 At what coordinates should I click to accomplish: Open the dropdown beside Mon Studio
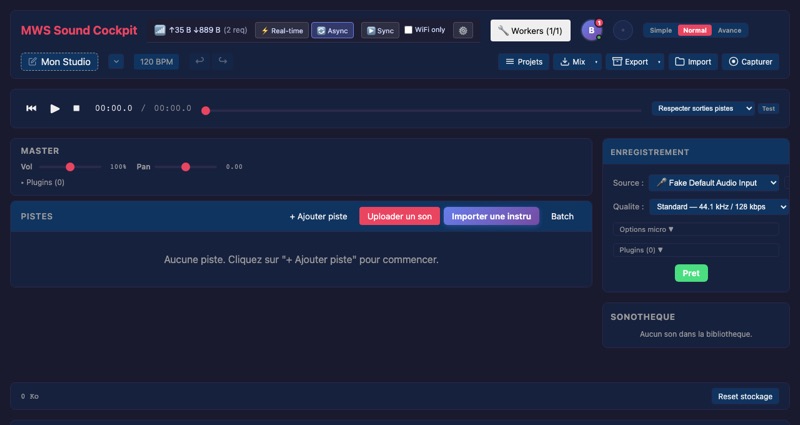pyautogui.click(x=116, y=62)
